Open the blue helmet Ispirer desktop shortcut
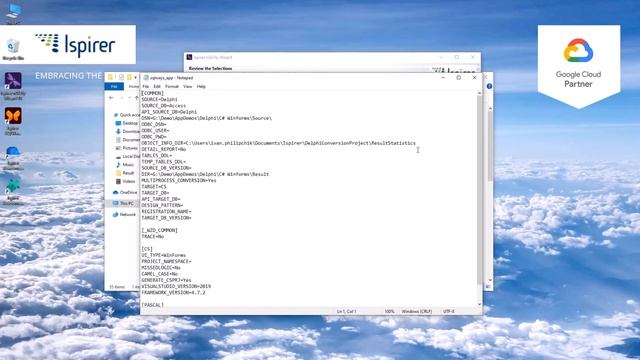Screen dimensions: 640x360 coord(13,159)
